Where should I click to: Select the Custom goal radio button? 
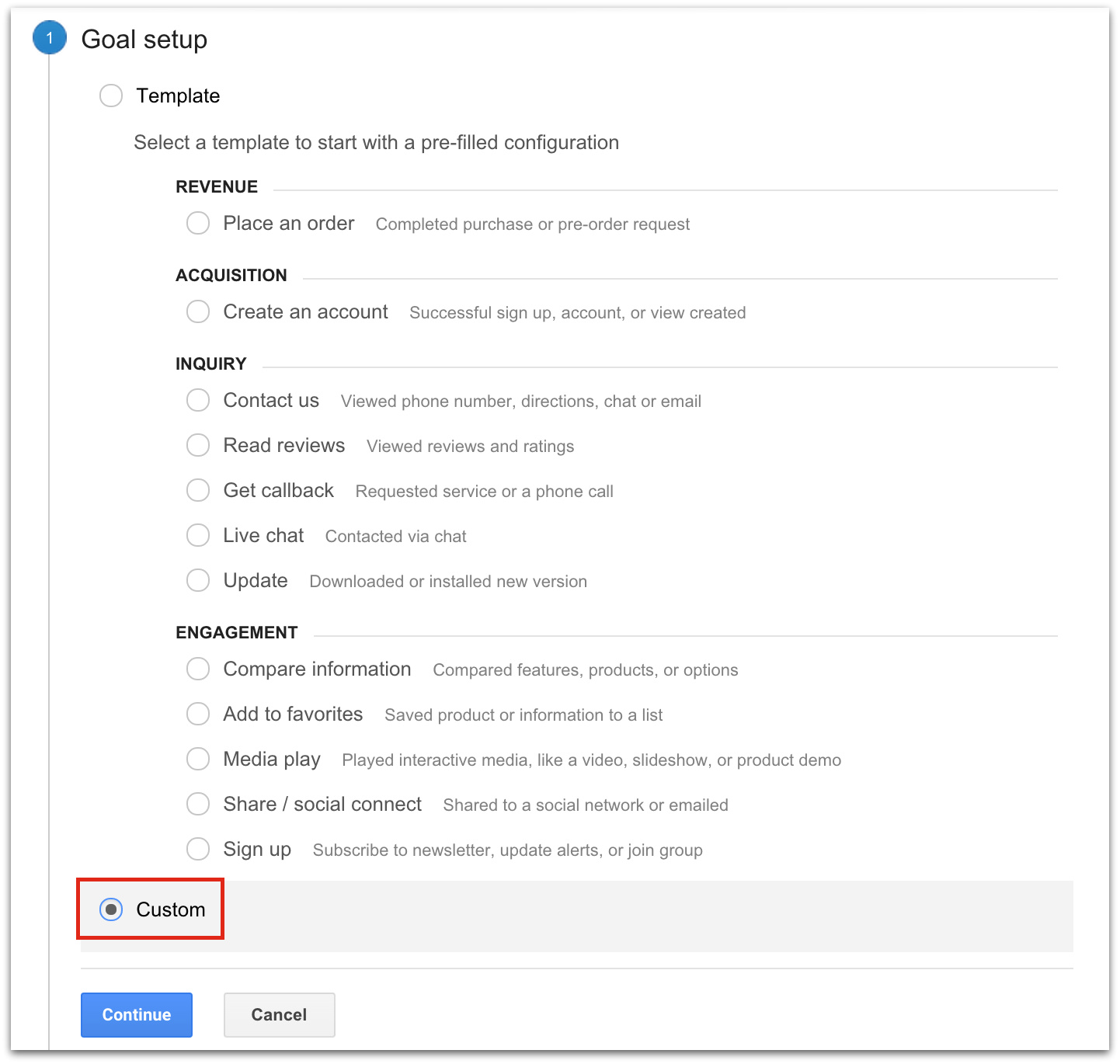click(x=111, y=909)
